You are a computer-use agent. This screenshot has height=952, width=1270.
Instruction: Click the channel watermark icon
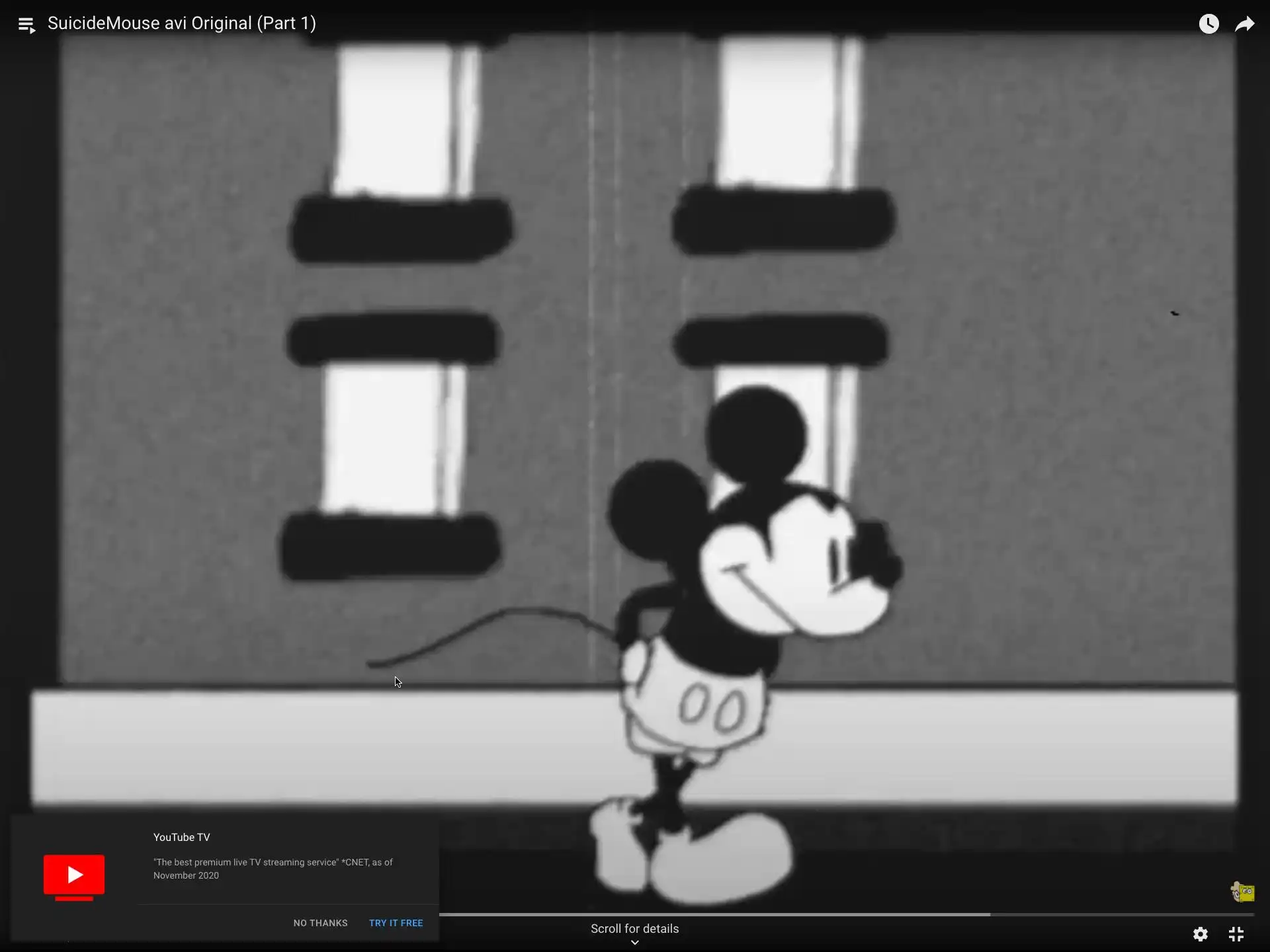pyautogui.click(x=1242, y=892)
